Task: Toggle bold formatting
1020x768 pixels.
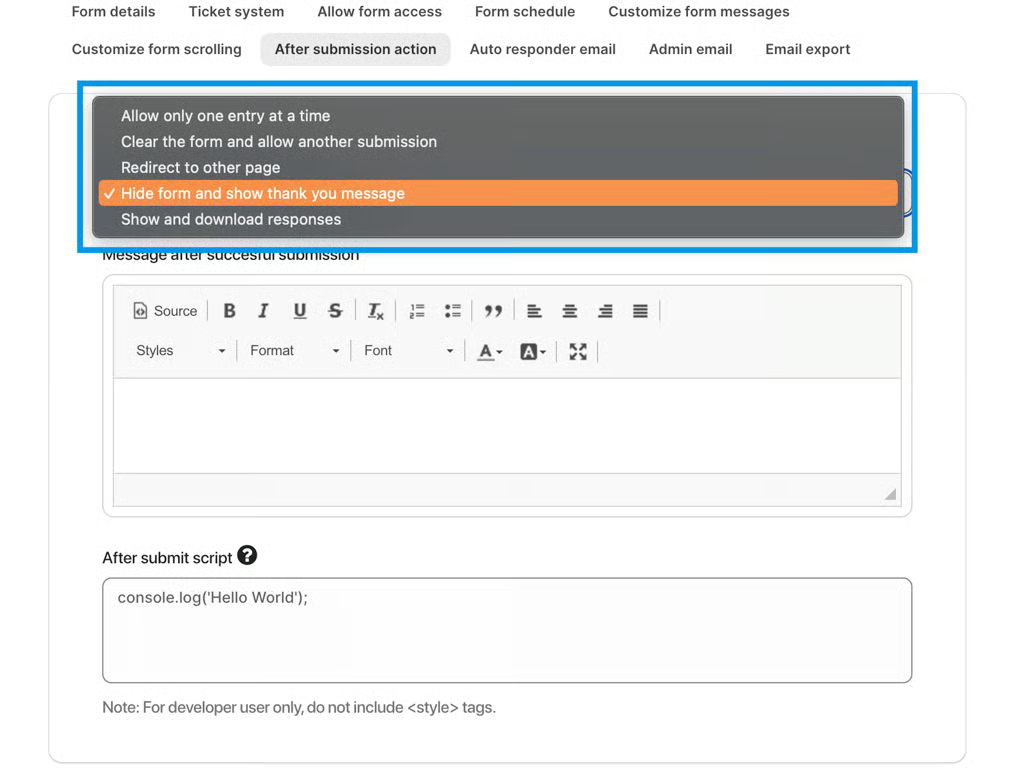Action: [229, 311]
